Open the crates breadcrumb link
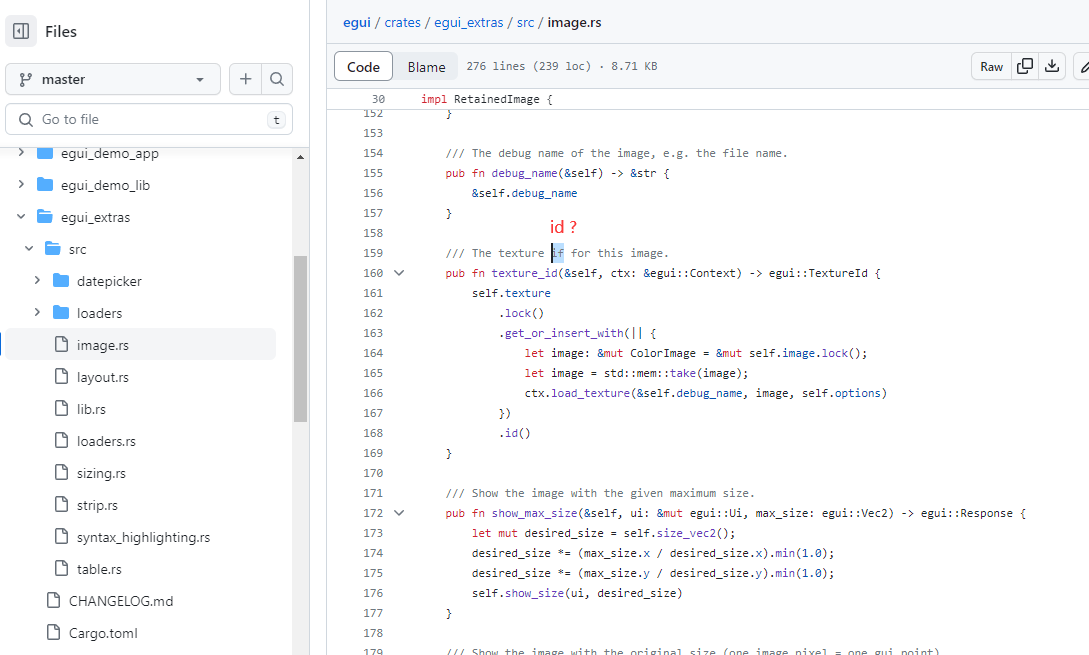This screenshot has height=655, width=1089. 402,22
